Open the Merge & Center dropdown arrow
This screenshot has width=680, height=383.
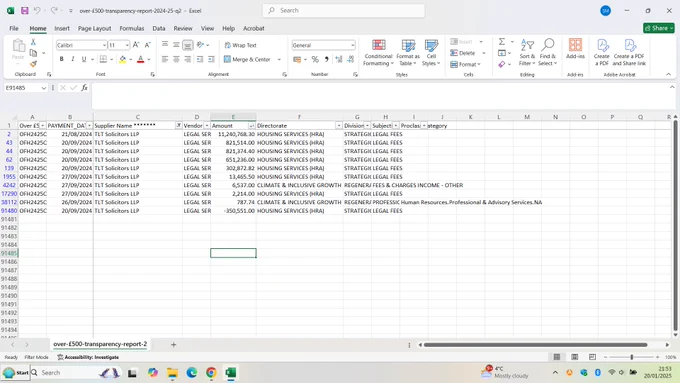[x=279, y=59]
